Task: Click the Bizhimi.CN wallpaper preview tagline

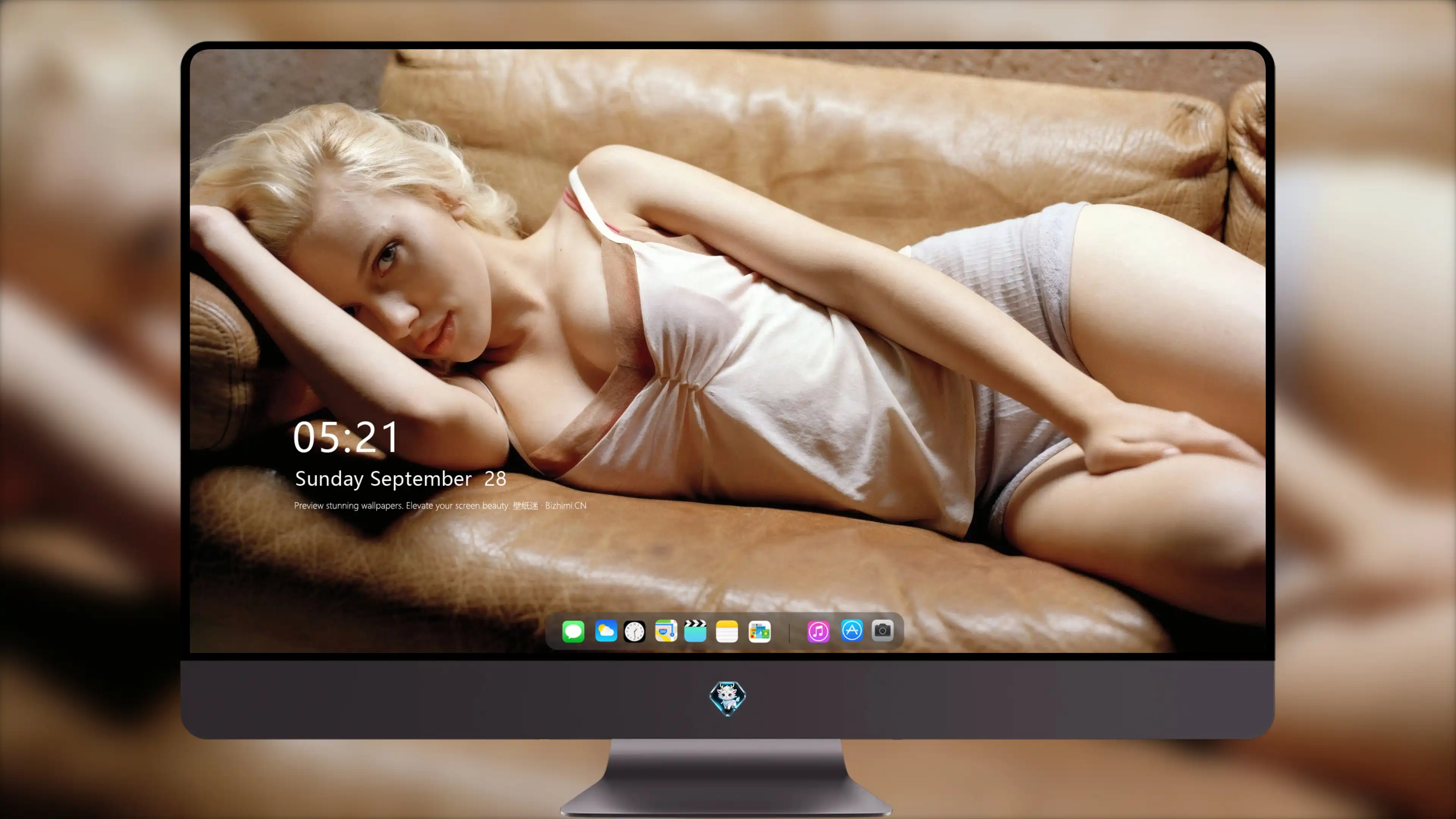Action: [440, 505]
